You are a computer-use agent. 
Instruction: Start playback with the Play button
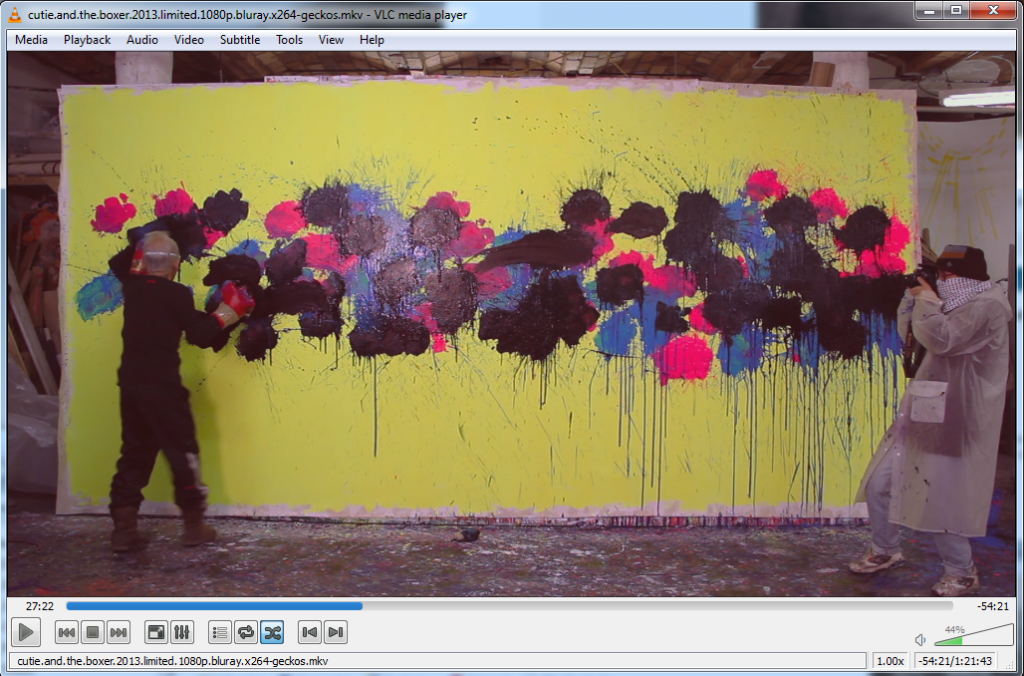click(x=26, y=632)
